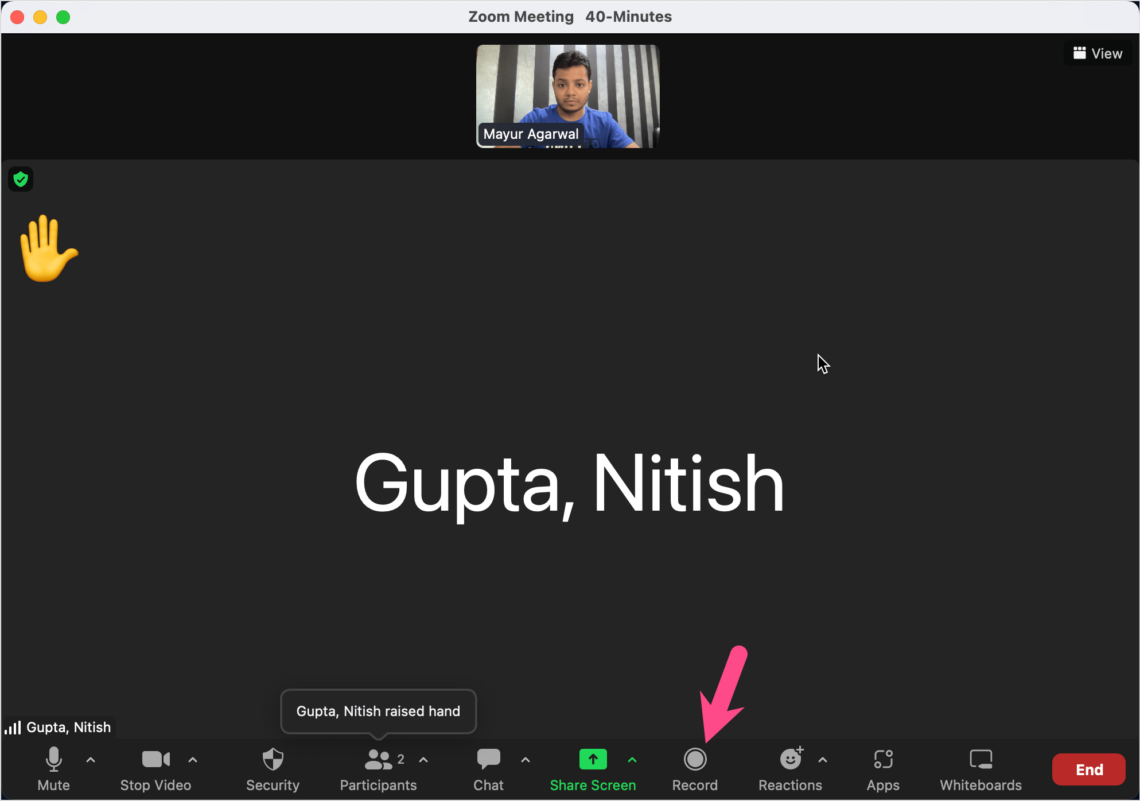Screen dimensions: 1140x801
Task: Open video settings via Stop Video chevron
Action: click(192, 760)
